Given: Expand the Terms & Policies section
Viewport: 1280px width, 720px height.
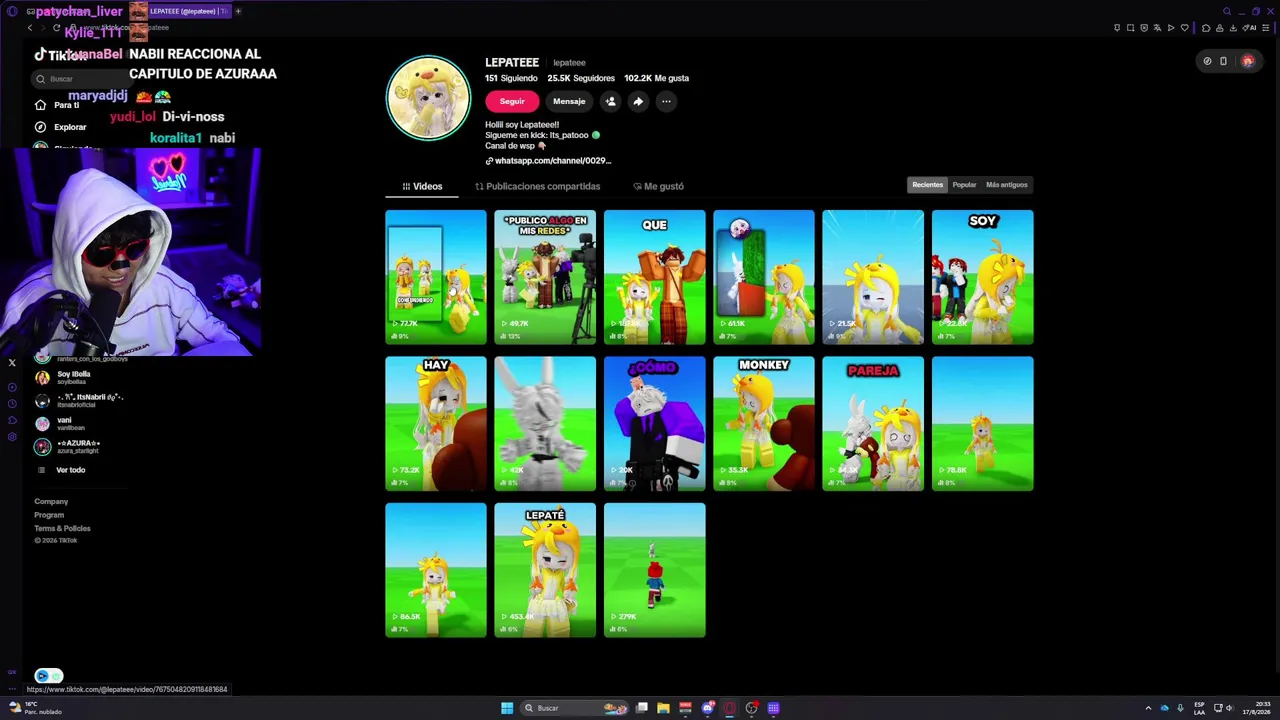Looking at the screenshot, I should pos(62,528).
